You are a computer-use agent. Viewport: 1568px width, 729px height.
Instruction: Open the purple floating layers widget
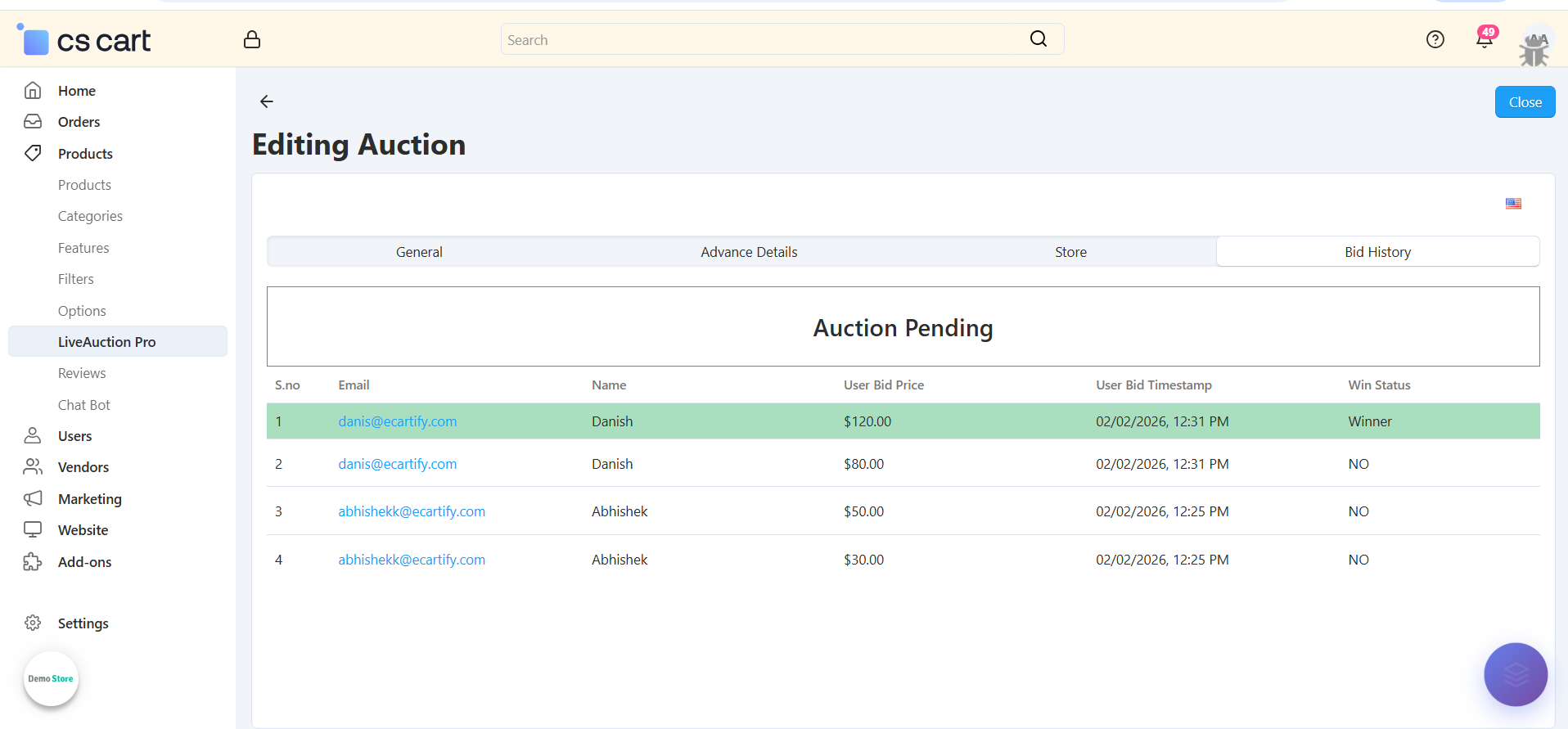point(1515,674)
